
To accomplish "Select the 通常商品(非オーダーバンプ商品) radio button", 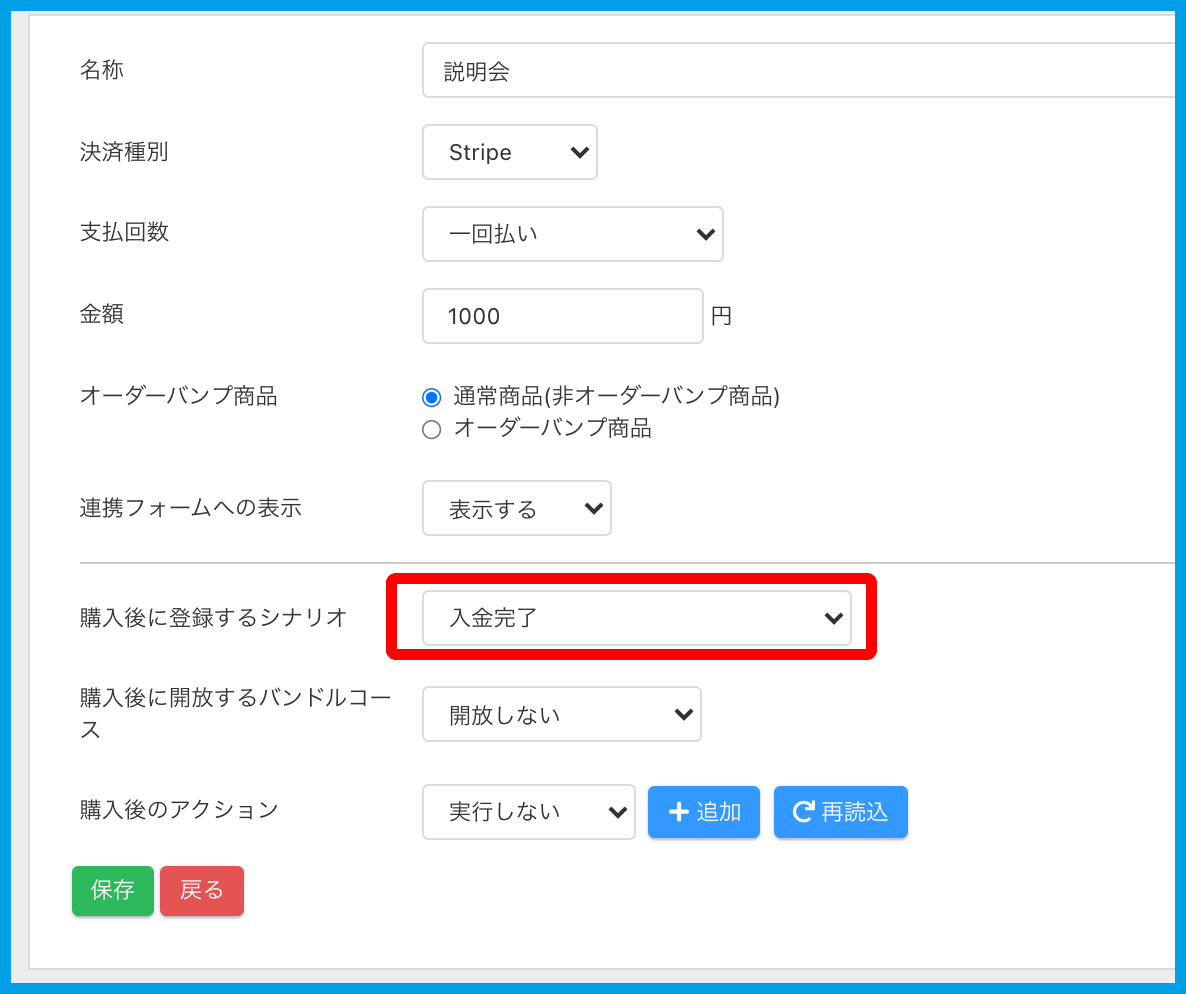I will (432, 398).
